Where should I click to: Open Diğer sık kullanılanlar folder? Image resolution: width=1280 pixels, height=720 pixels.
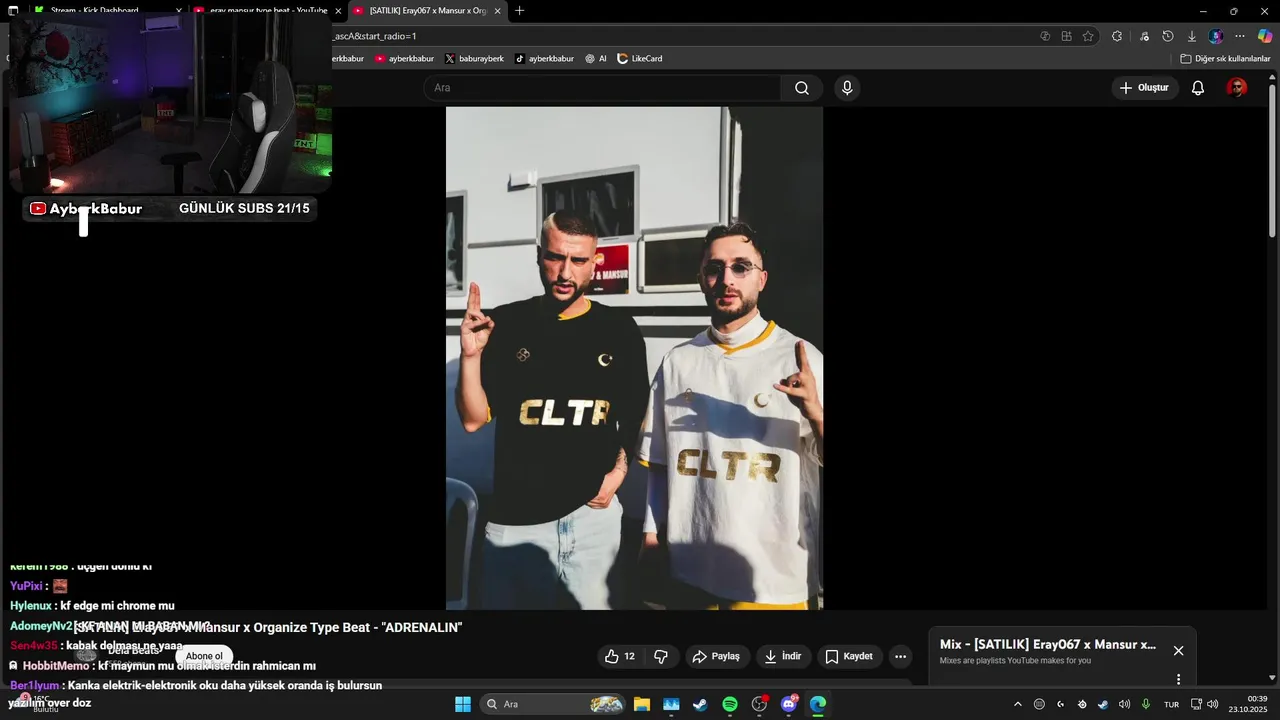coord(1225,59)
